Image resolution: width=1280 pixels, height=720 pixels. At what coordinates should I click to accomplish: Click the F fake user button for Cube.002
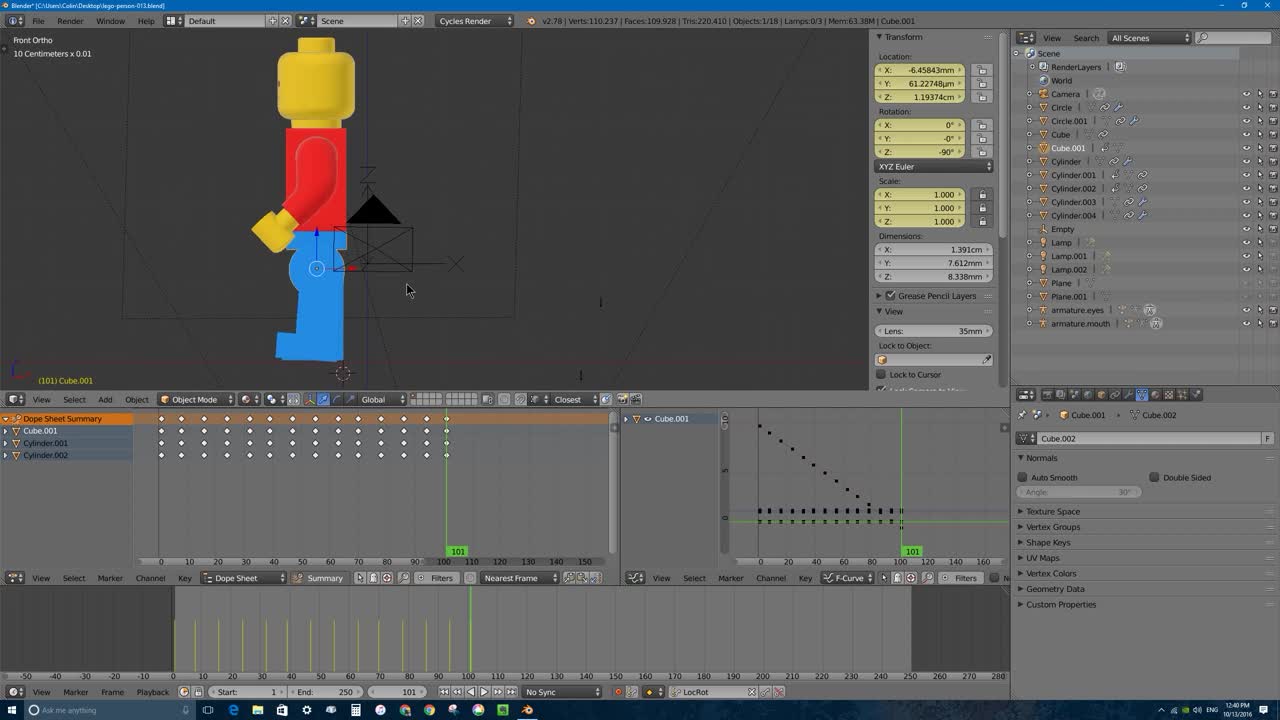1268,438
